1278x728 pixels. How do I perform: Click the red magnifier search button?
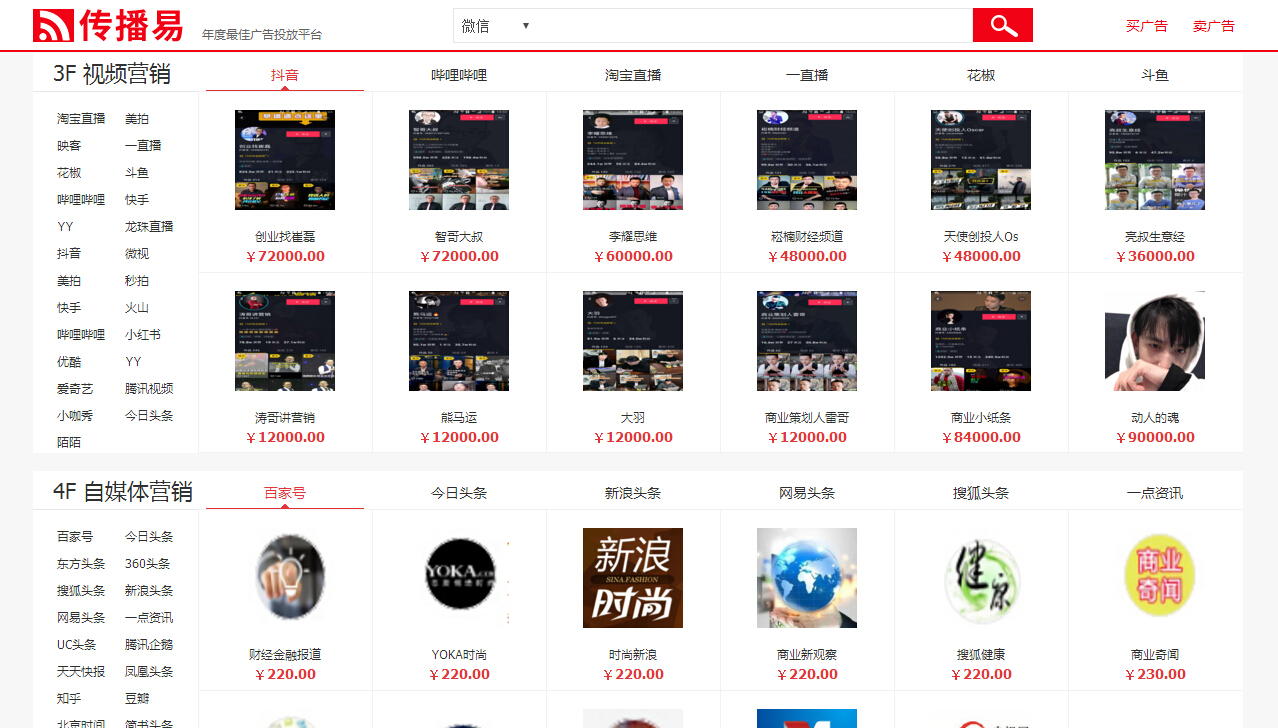(1002, 26)
